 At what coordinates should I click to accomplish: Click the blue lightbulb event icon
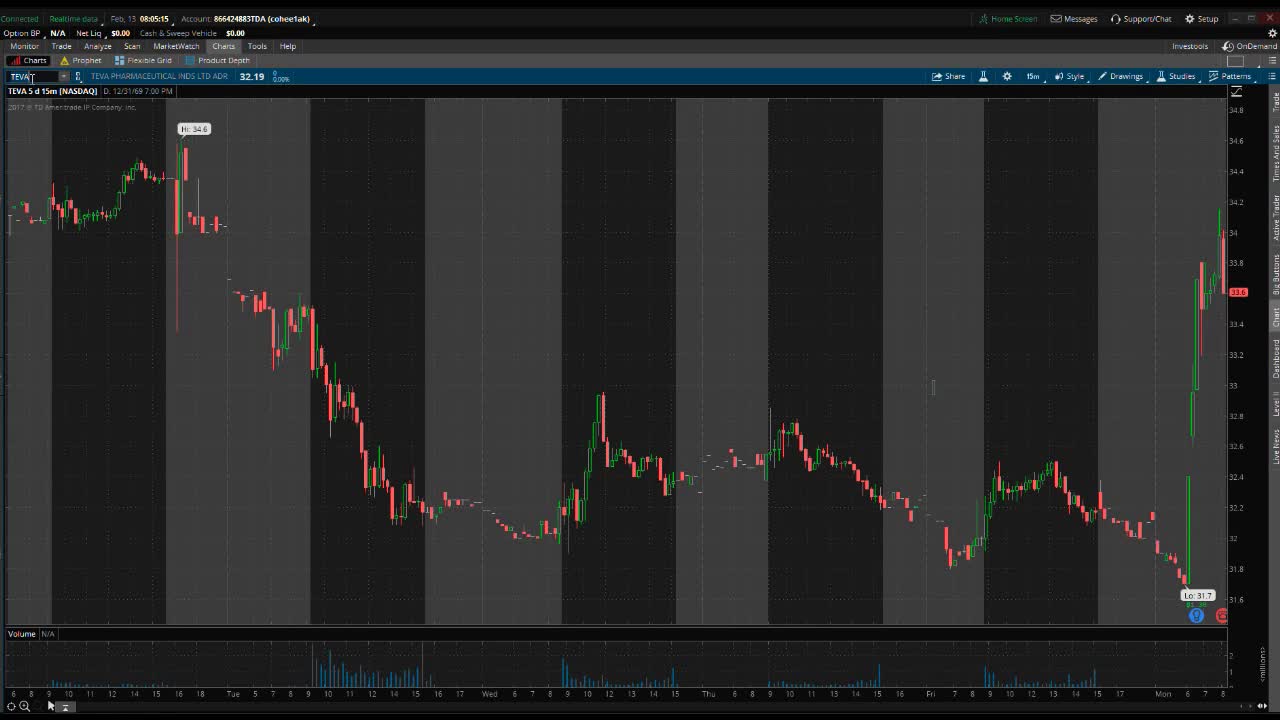tap(1196, 615)
